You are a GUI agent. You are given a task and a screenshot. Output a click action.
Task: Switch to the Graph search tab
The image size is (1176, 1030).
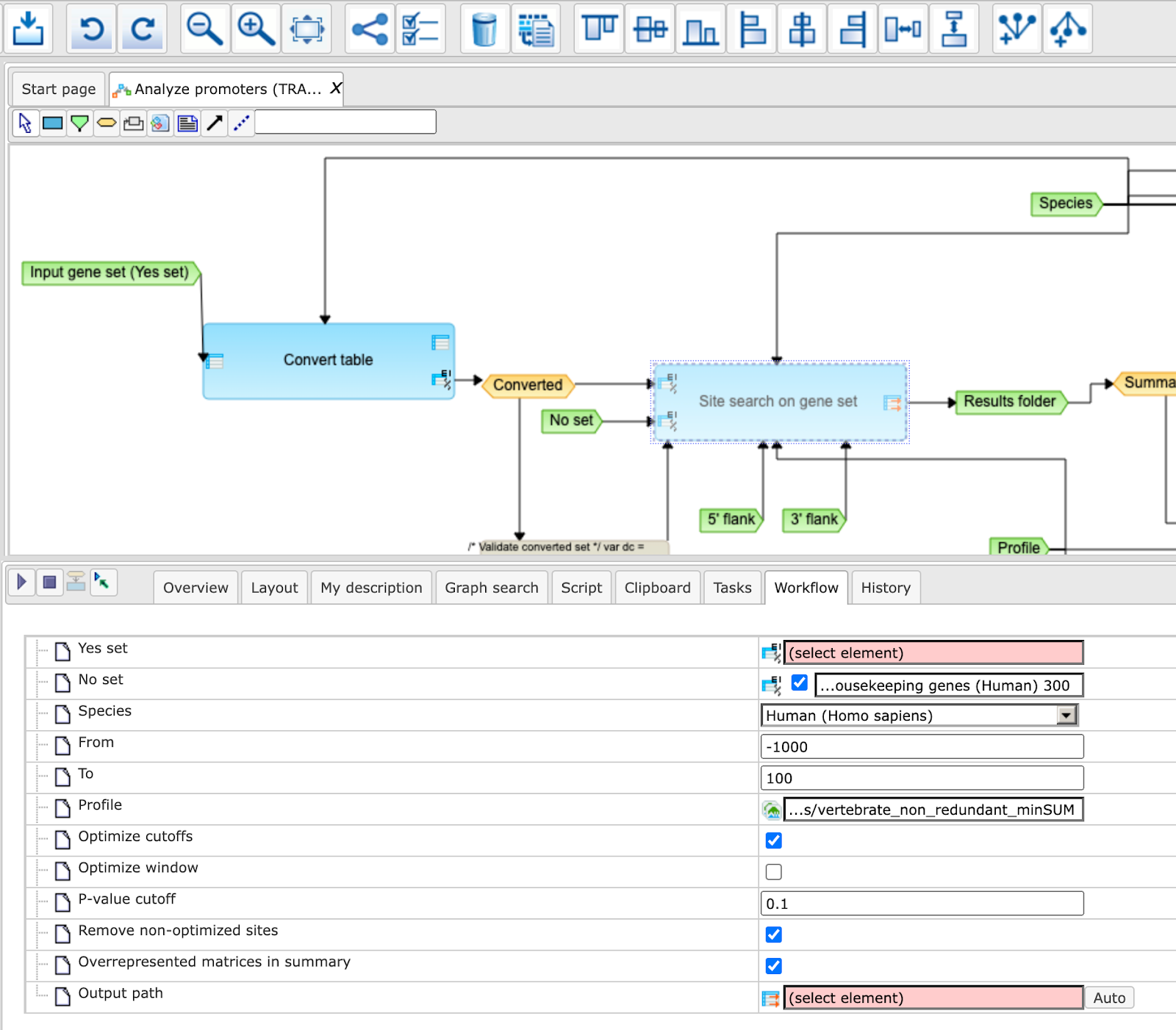click(x=492, y=588)
